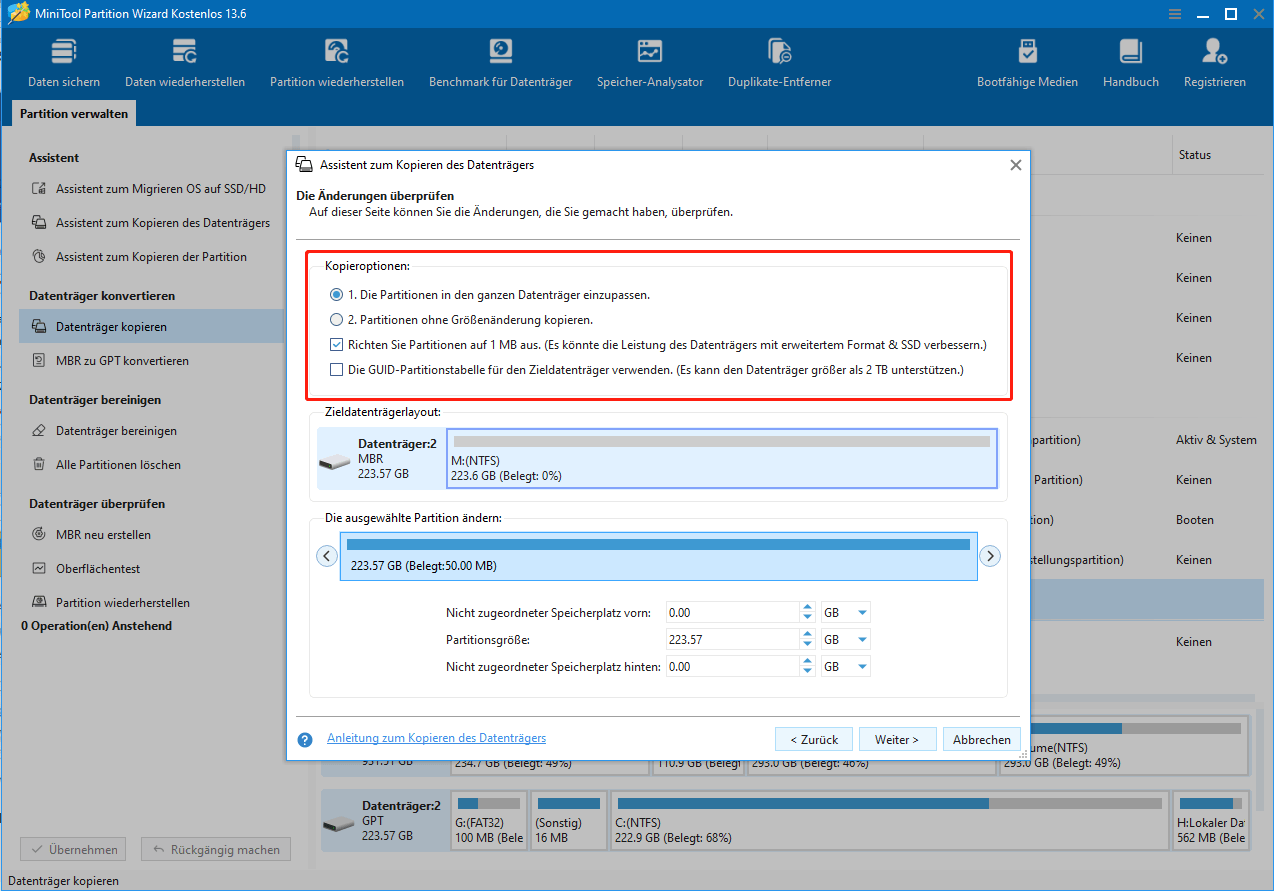
Task: Click Abbrechen to cancel wizard
Action: click(x=981, y=740)
